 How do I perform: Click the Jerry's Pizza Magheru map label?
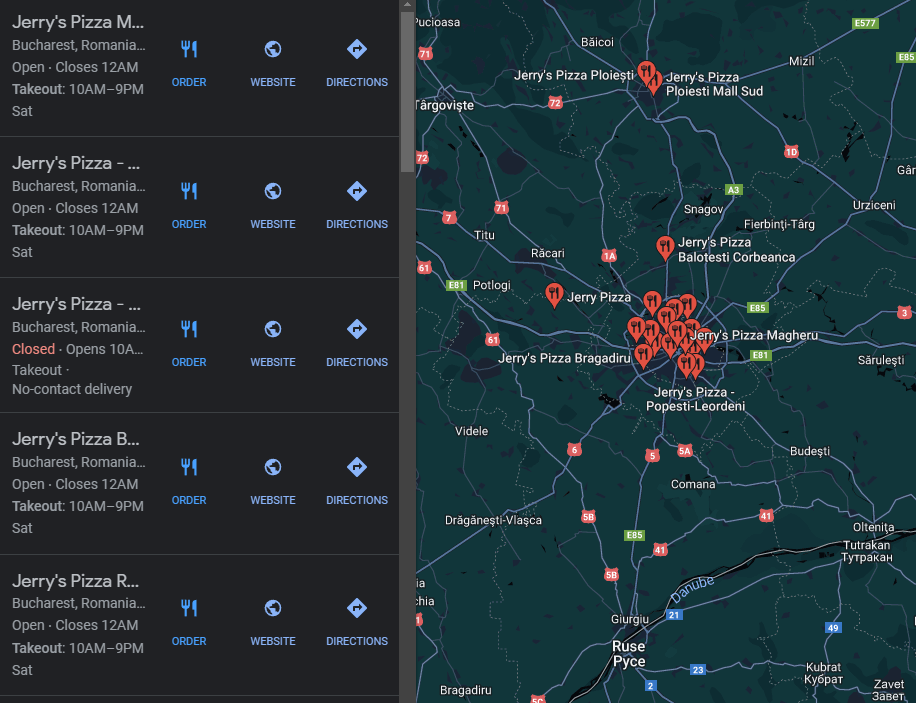[x=754, y=335]
